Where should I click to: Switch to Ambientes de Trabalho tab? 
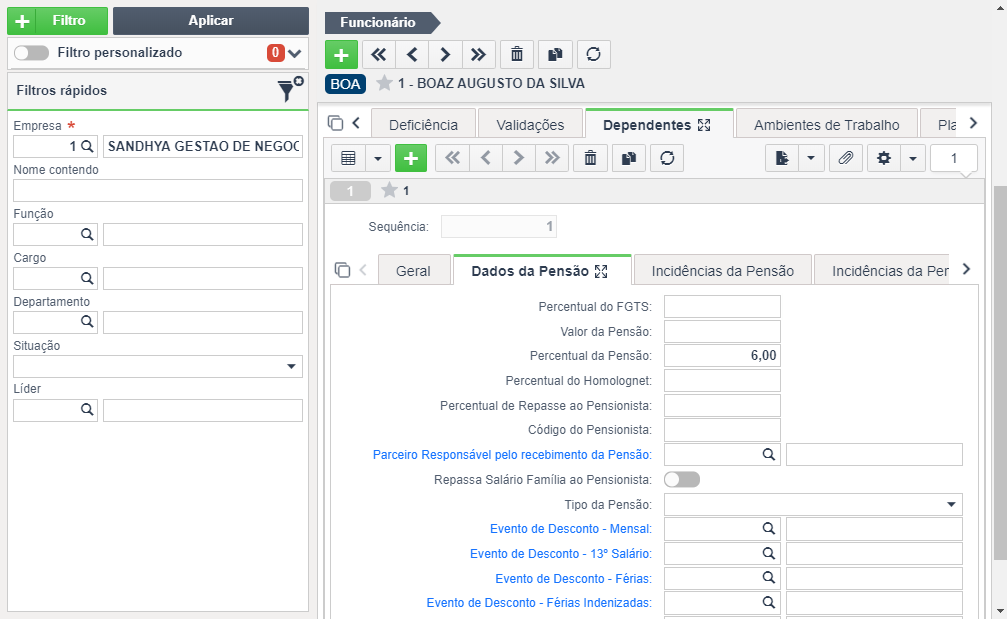[827, 125]
